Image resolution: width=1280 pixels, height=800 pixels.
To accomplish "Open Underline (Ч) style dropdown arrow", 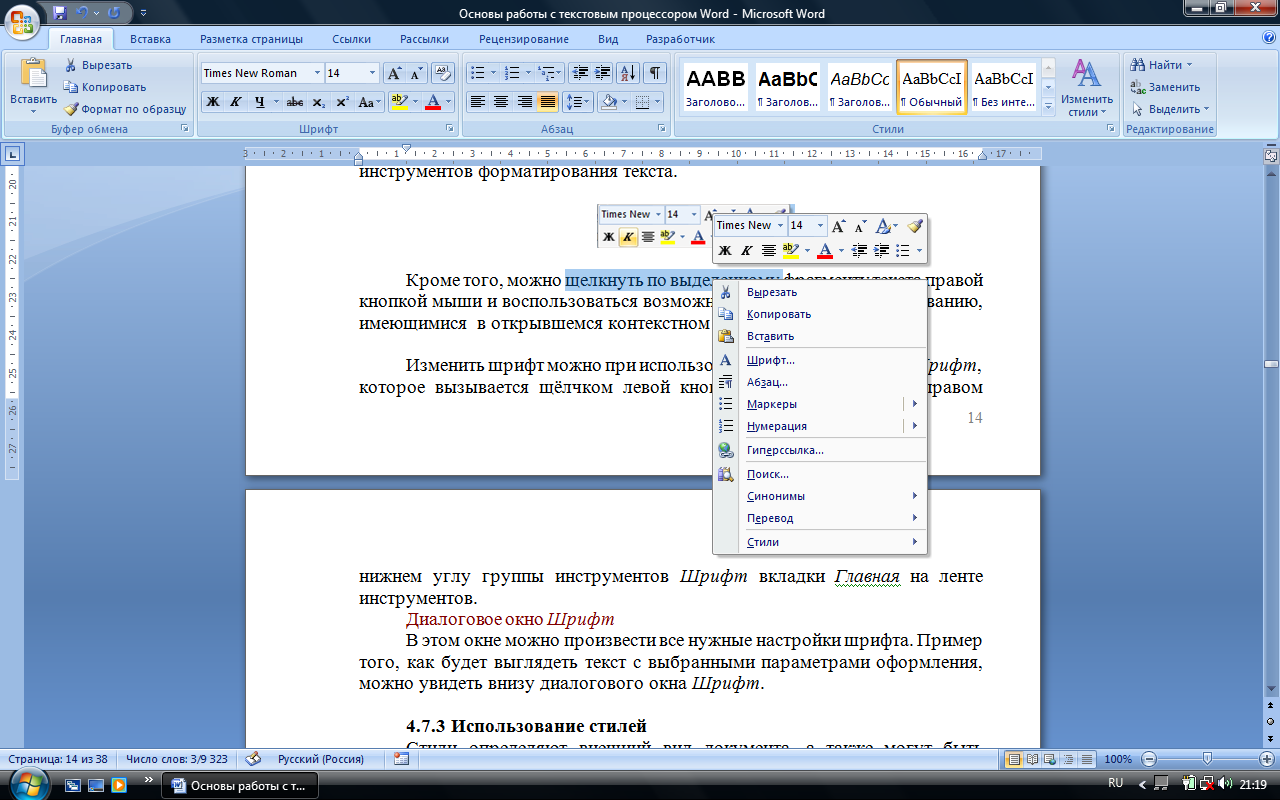I will coord(276,102).
